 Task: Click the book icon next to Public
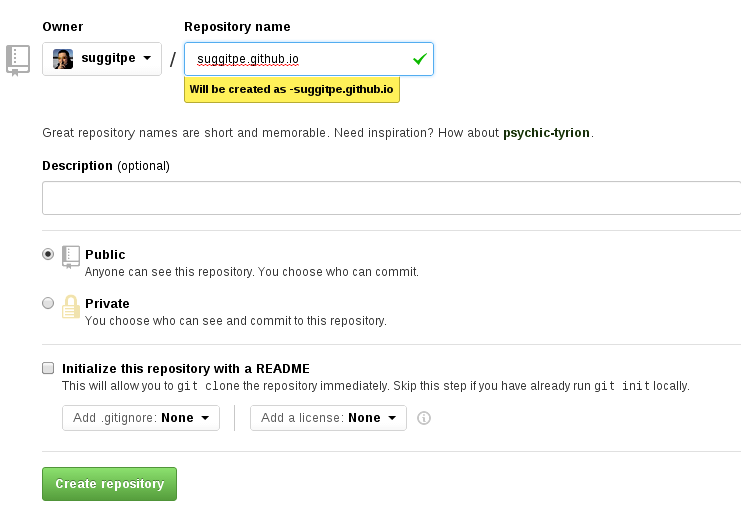pyautogui.click(x=70, y=256)
